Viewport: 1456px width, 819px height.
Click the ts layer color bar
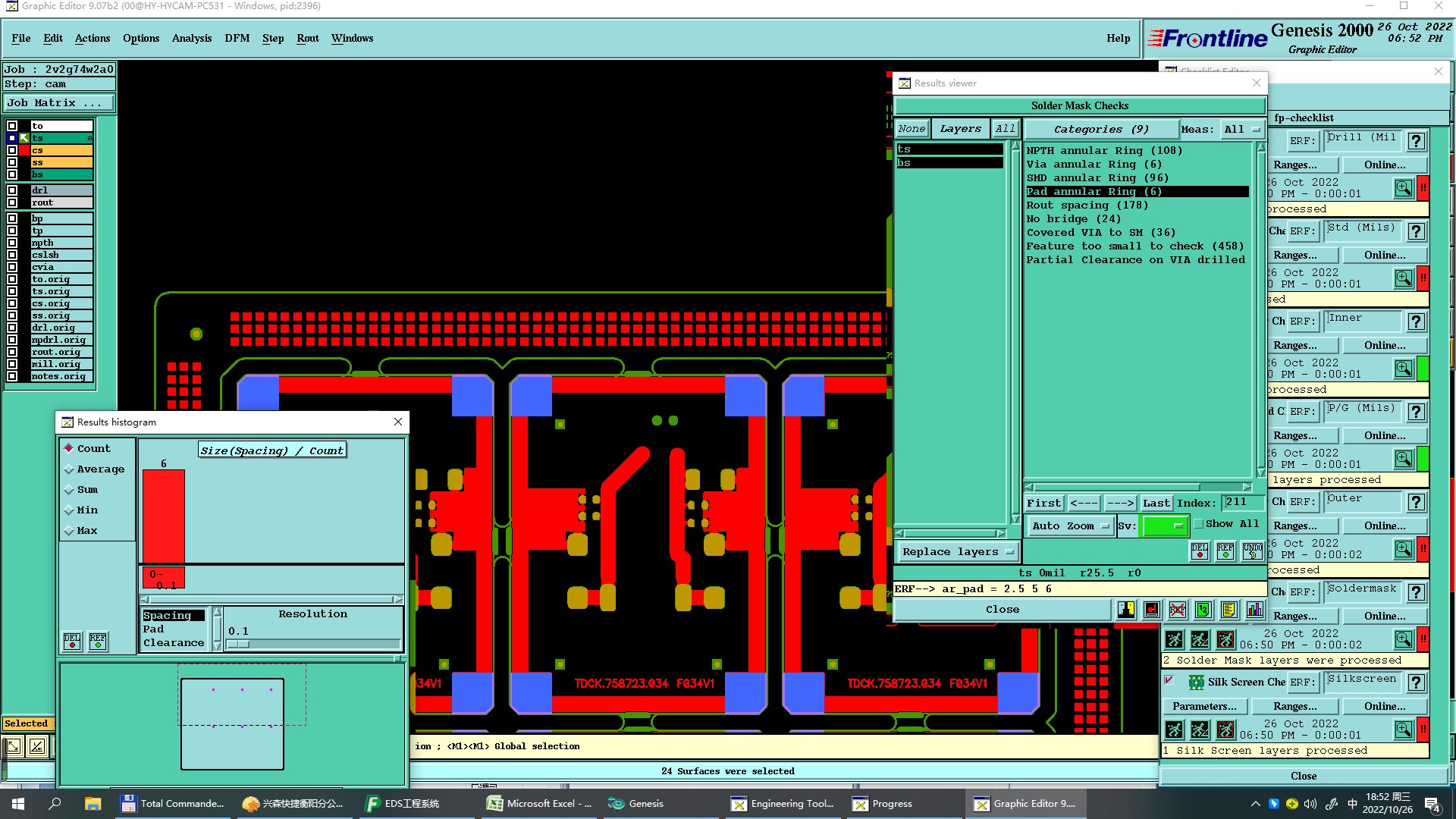click(61, 138)
